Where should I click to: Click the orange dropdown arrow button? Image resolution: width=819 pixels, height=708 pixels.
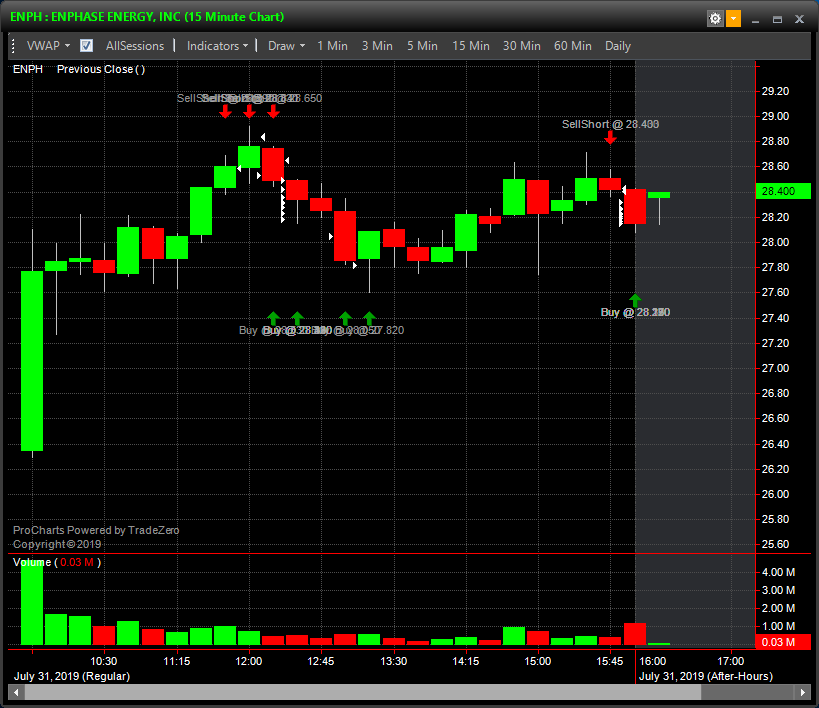[733, 19]
